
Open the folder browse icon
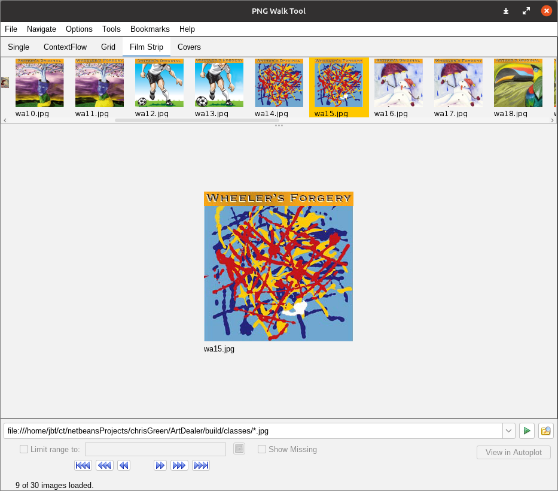click(x=546, y=431)
